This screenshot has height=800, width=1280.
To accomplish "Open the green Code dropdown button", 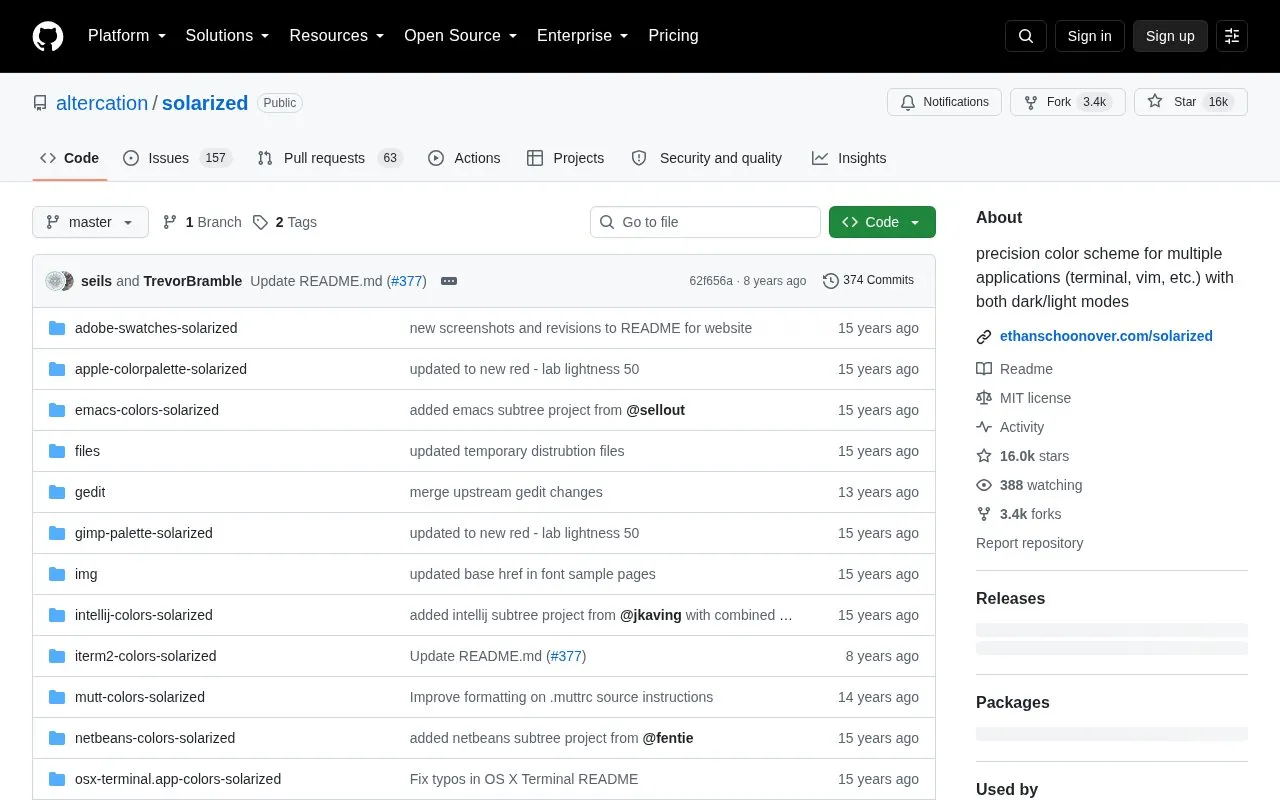I will coord(882,222).
